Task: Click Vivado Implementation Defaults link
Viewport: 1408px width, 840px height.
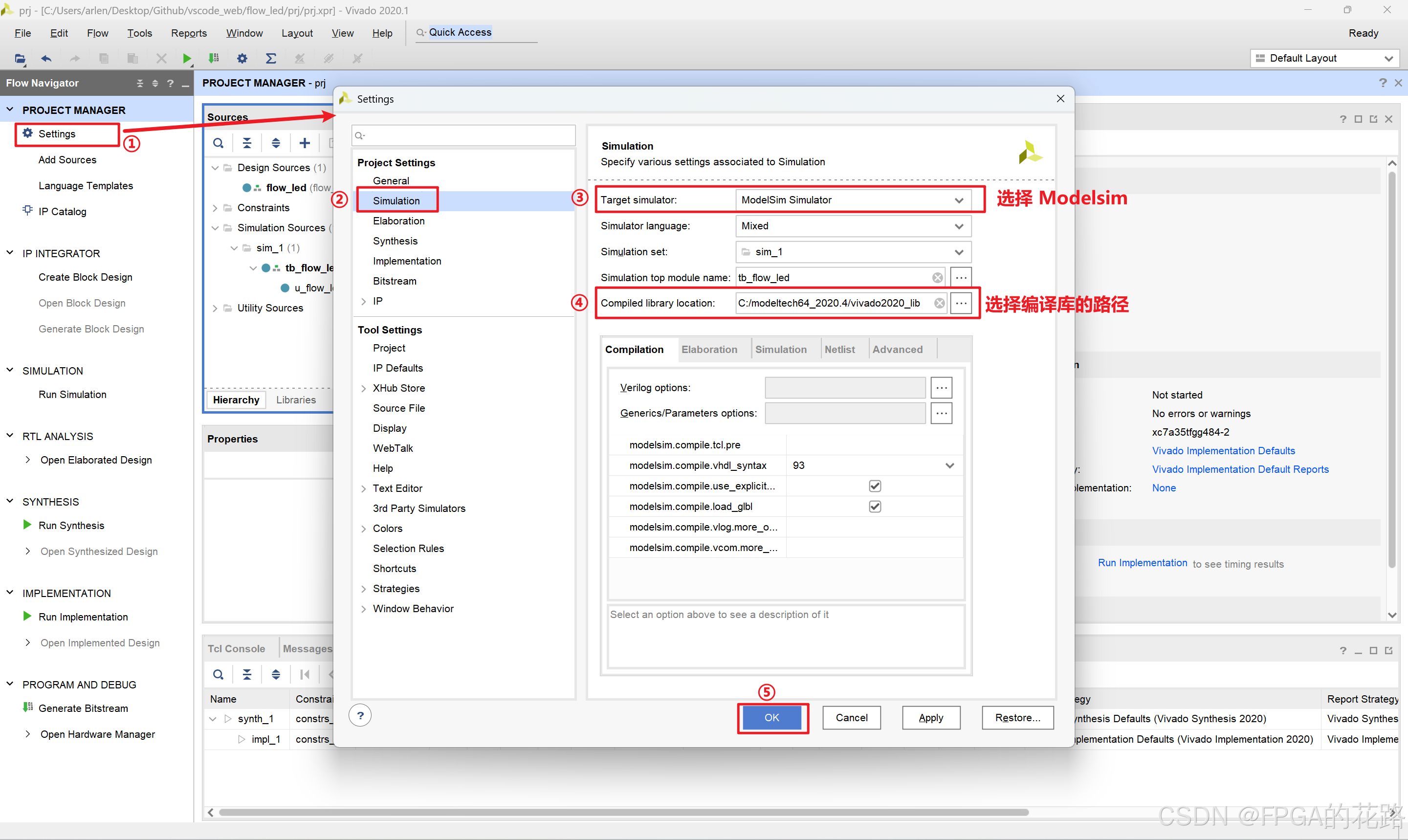Action: point(1224,451)
